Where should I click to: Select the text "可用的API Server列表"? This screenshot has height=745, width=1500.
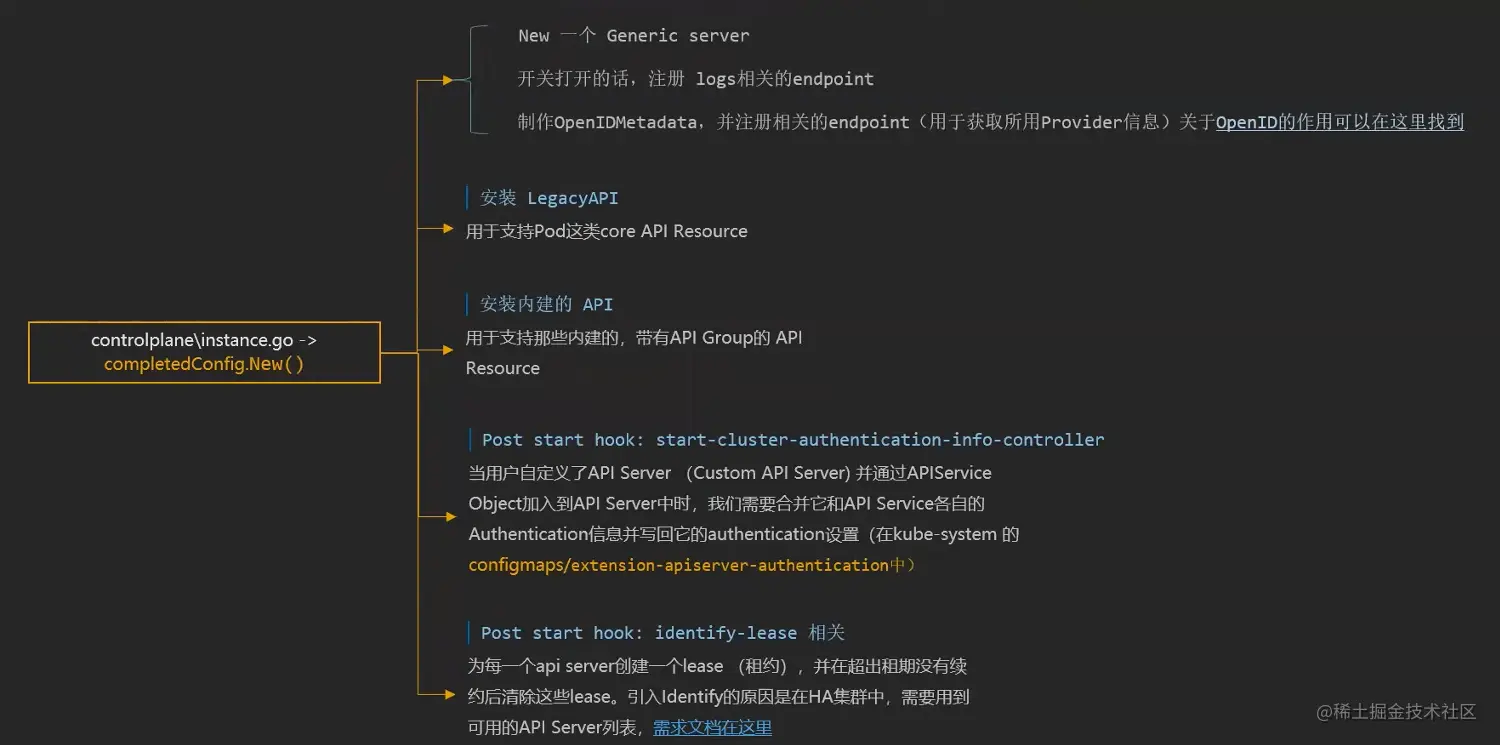tap(553, 727)
